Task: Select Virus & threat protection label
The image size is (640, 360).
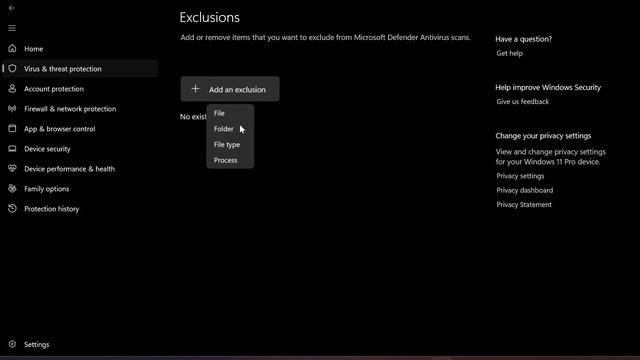Action: (62, 69)
